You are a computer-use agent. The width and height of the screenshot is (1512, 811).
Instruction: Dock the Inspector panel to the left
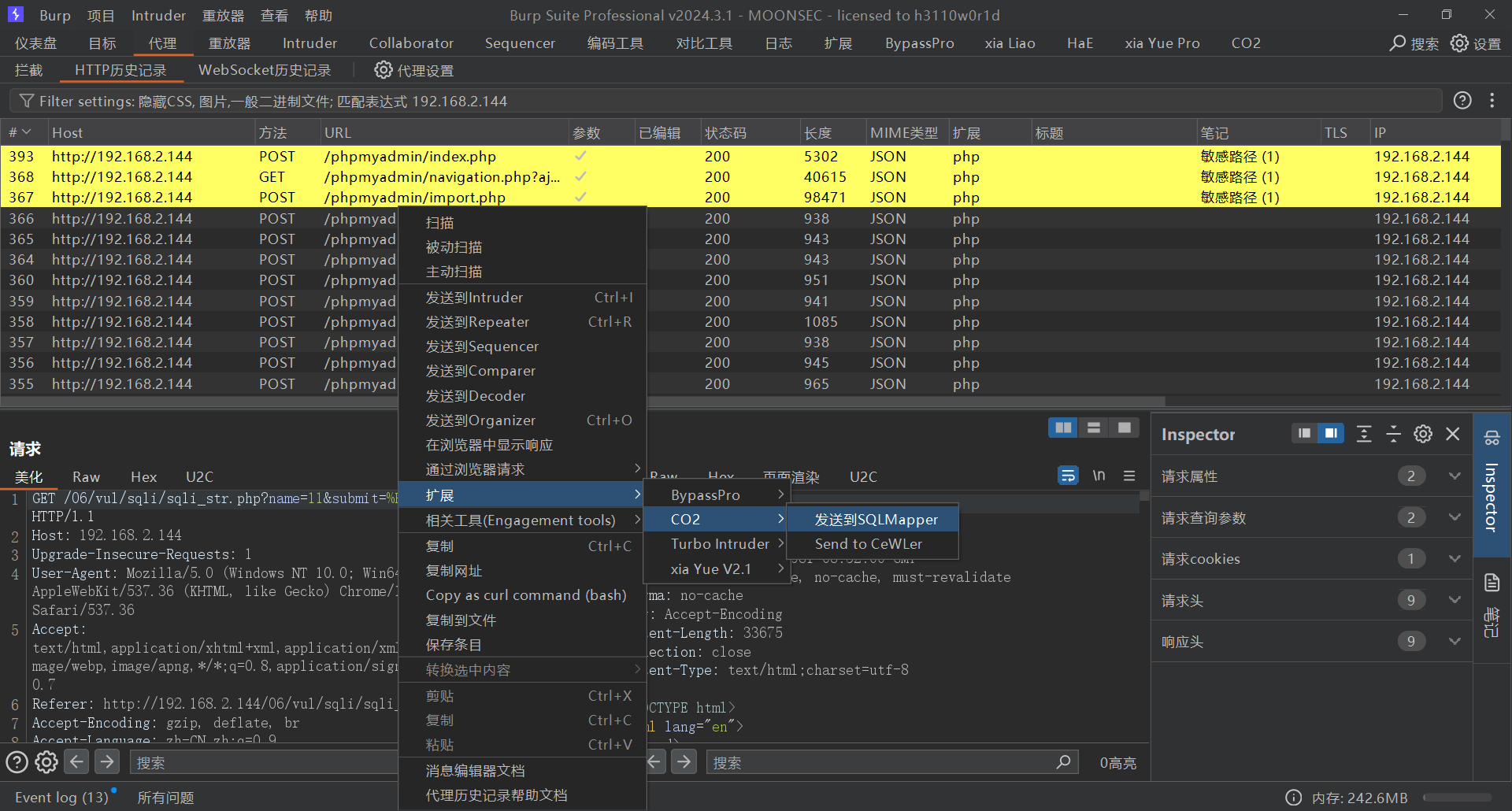point(1305,434)
